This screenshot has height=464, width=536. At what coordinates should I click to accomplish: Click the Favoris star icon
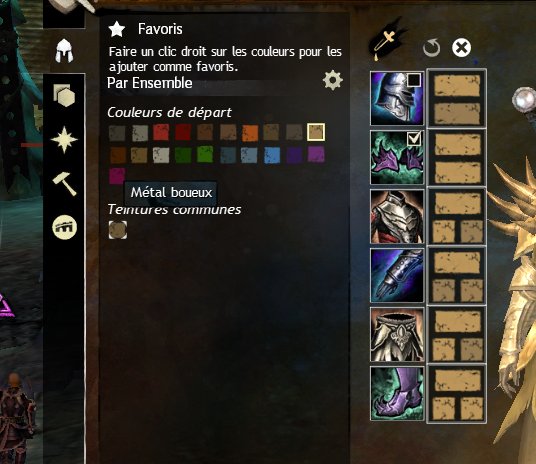117,29
